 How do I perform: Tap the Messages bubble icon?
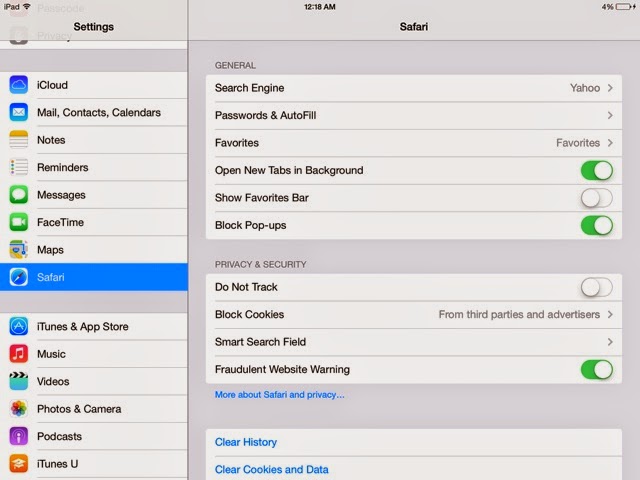pos(19,195)
